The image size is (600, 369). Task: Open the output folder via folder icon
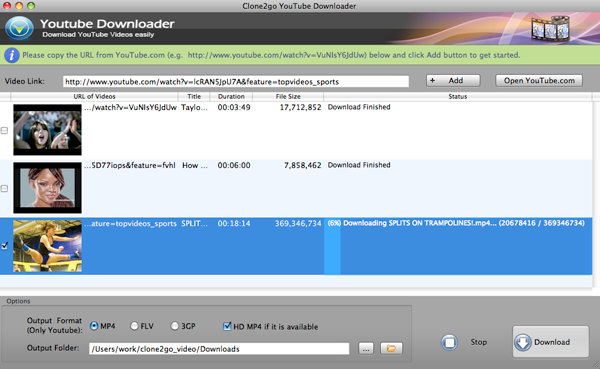coord(391,348)
